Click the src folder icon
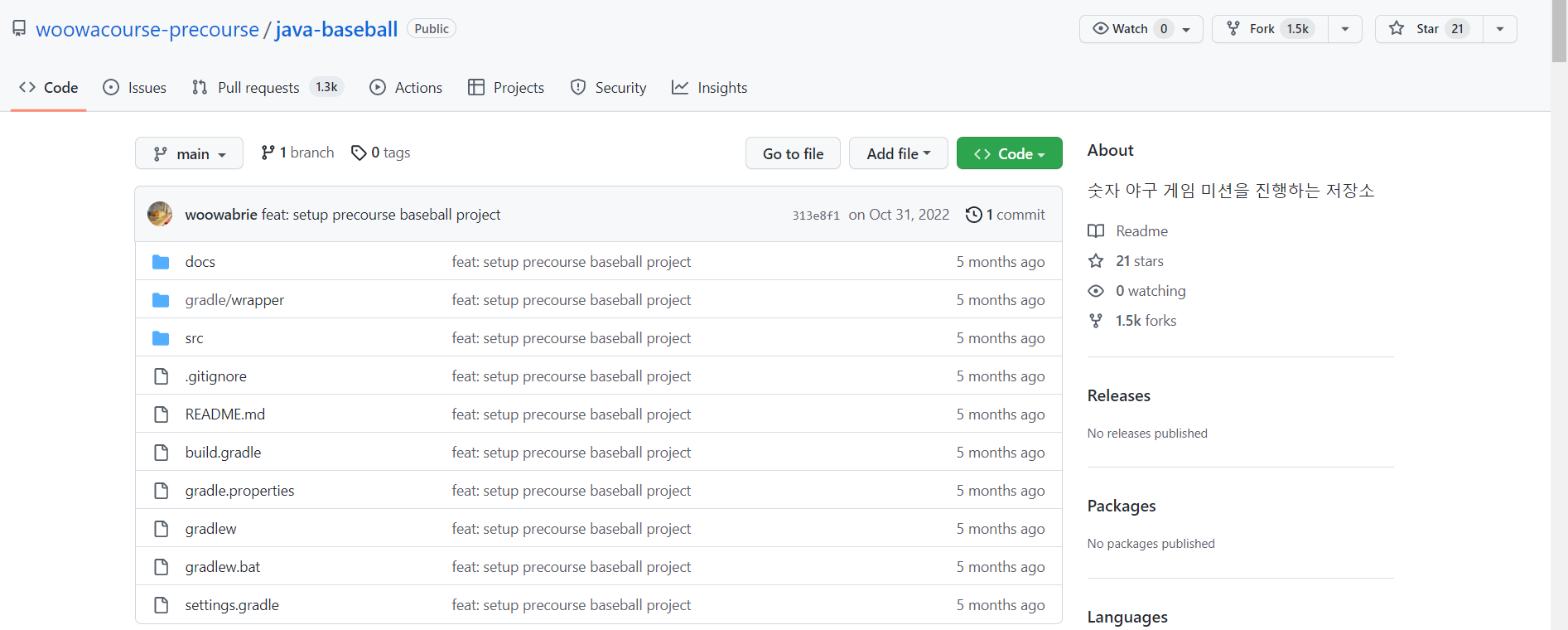This screenshot has height=630, width=1568. point(161,338)
